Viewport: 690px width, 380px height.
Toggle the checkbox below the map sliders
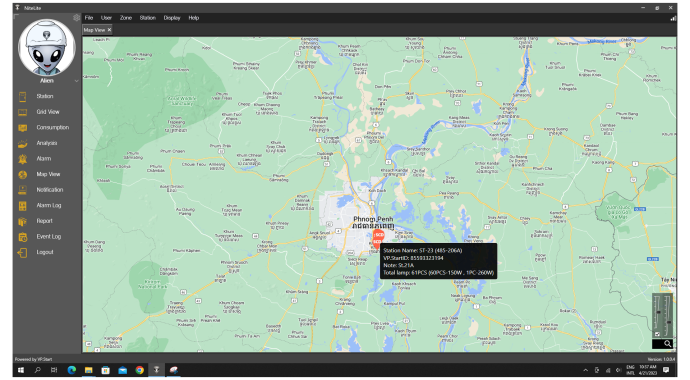pyautogui.click(x=657, y=334)
